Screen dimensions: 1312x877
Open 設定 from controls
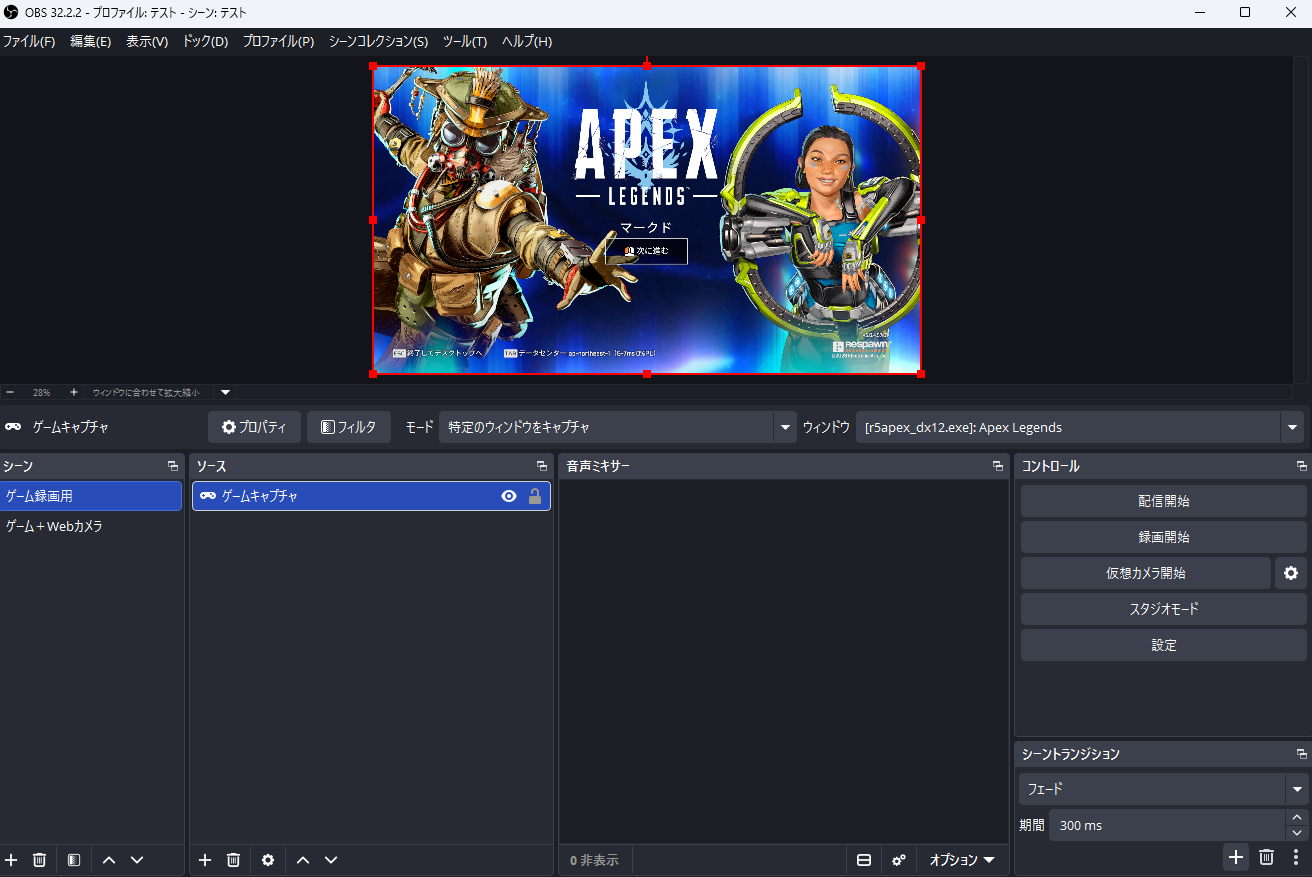[x=1164, y=645]
